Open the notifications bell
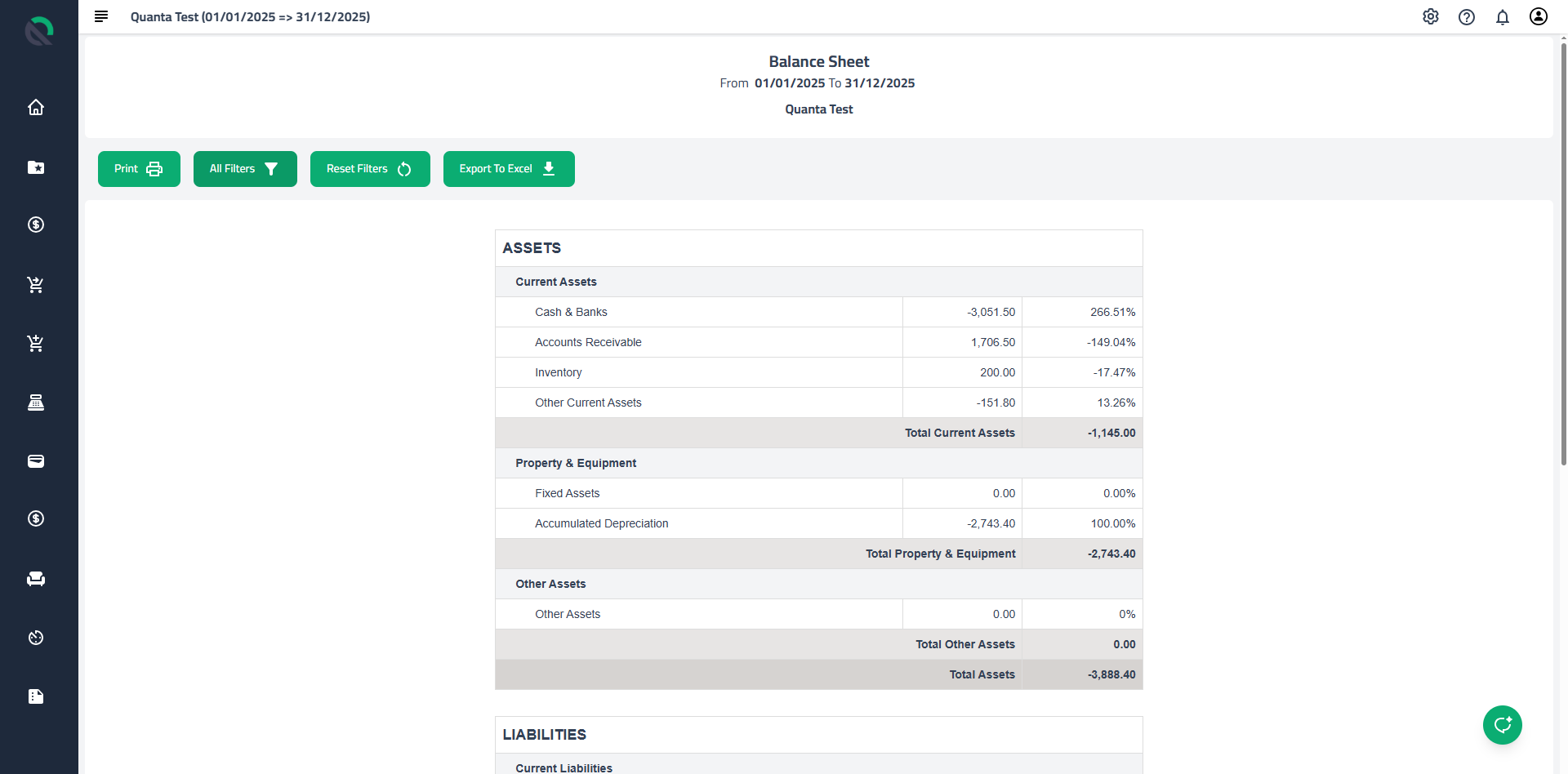The height and width of the screenshot is (774, 1568). point(1503,16)
